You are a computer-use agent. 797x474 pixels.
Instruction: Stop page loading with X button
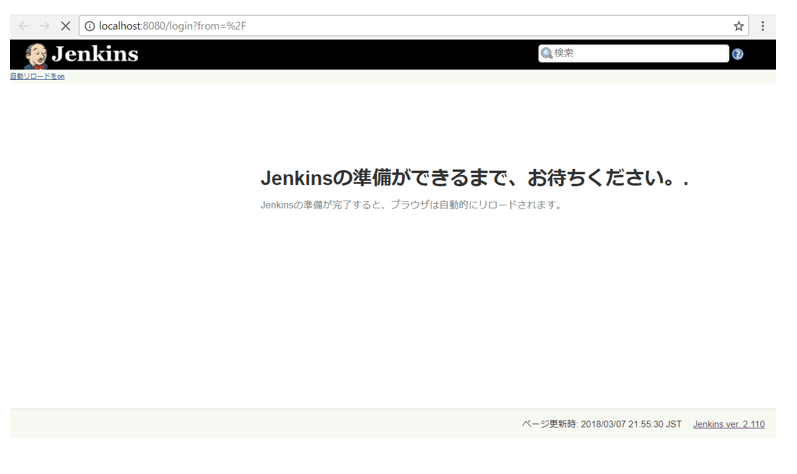66,26
